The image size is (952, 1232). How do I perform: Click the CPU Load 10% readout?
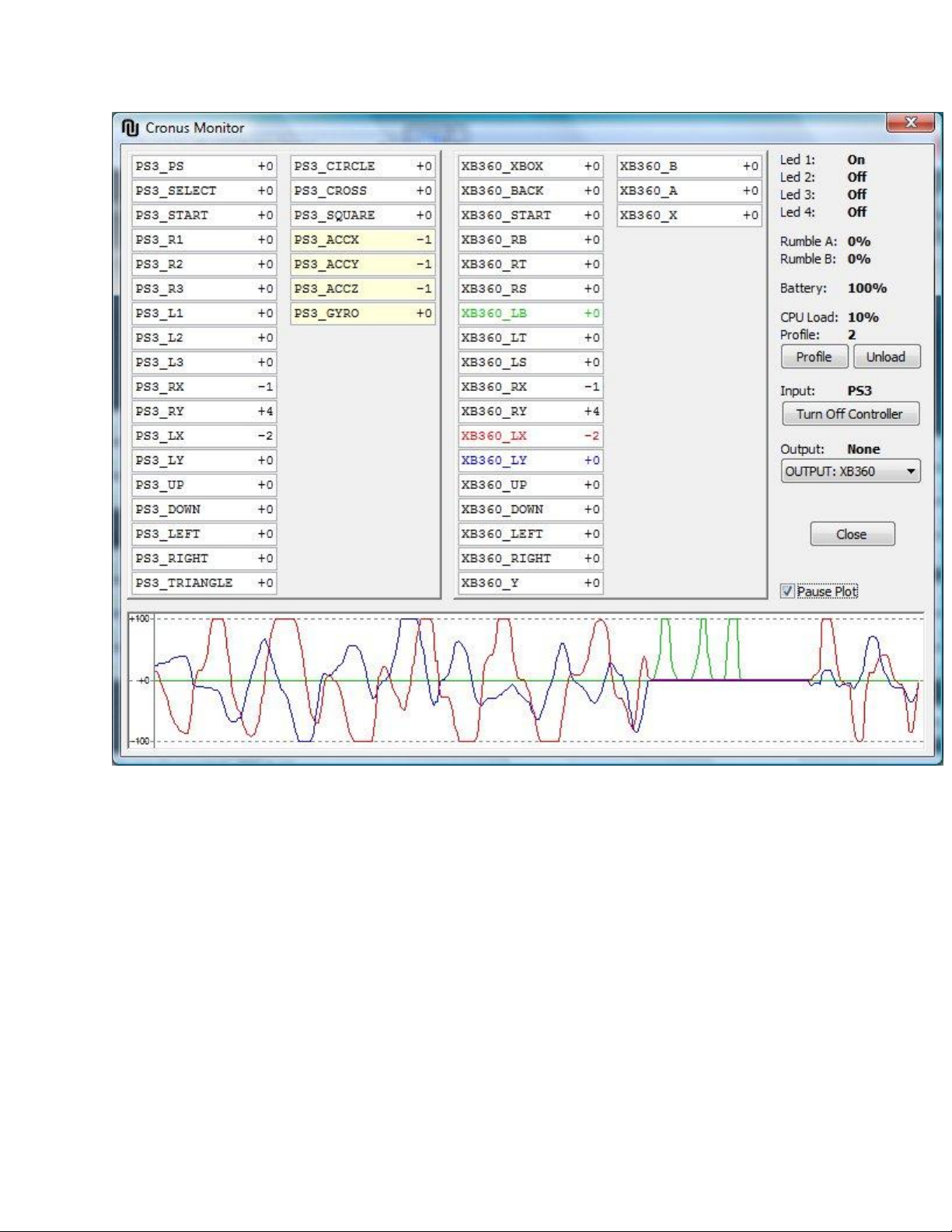(863, 317)
